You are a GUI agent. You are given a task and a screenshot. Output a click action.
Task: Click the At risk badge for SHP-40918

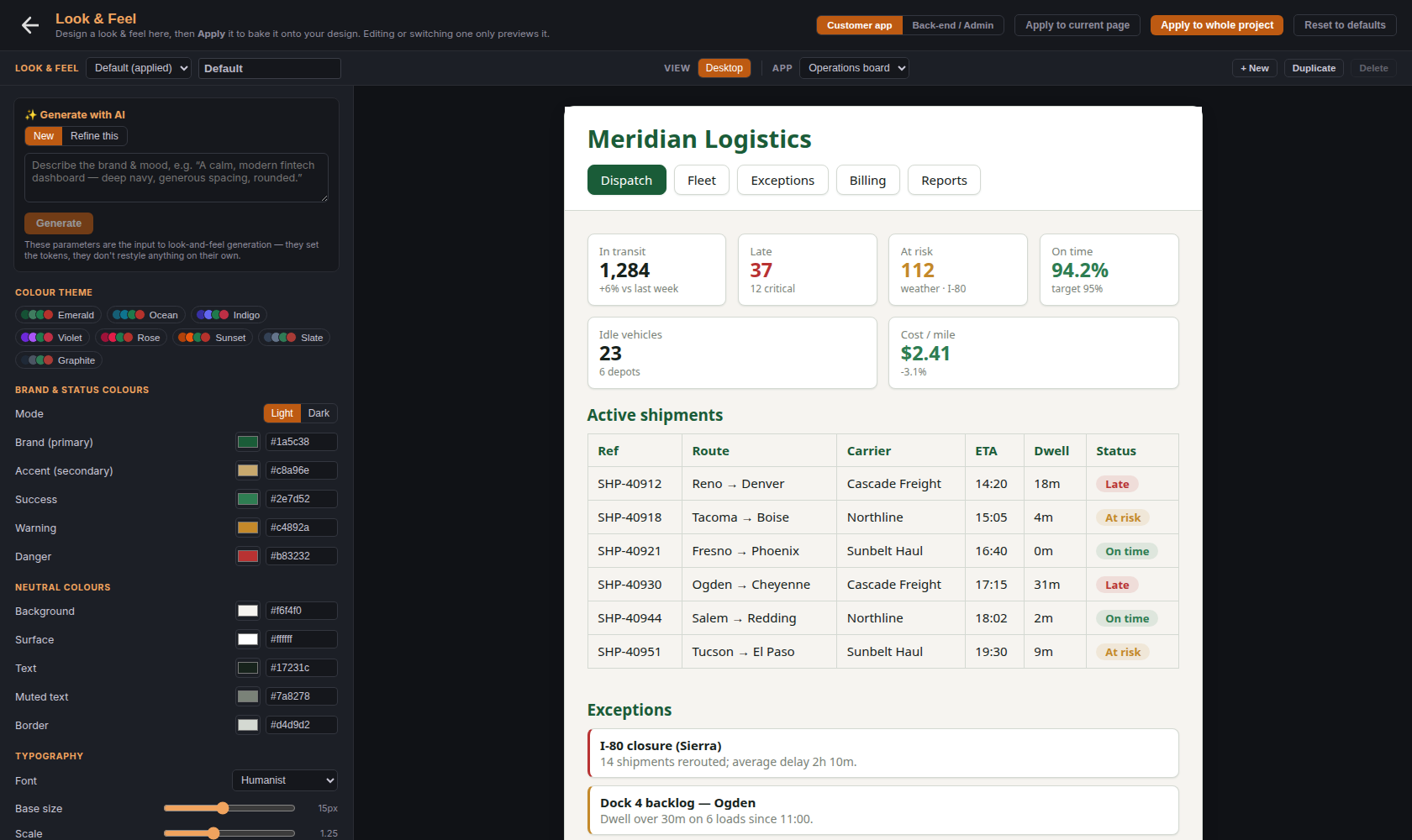(x=1123, y=517)
